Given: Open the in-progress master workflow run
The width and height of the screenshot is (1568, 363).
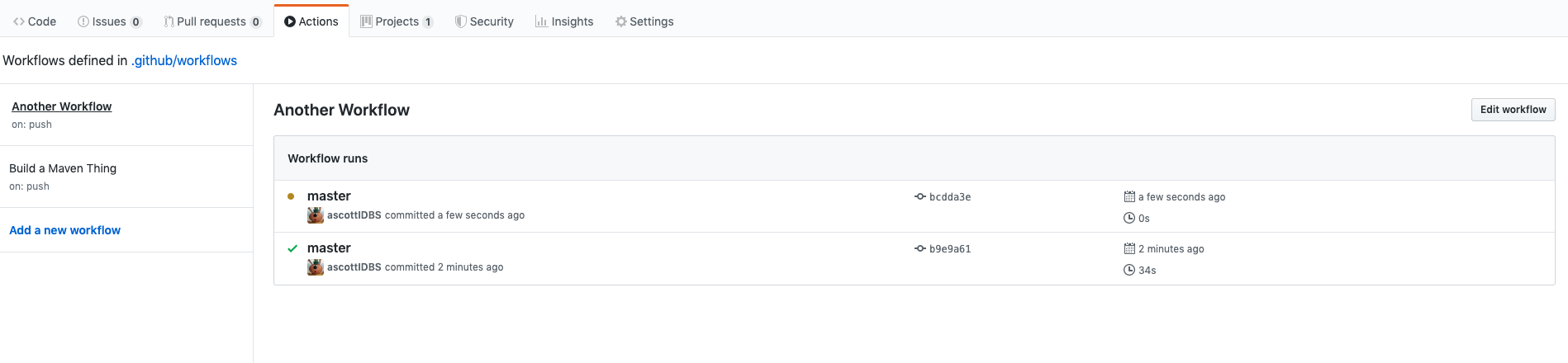Looking at the screenshot, I should [329, 196].
